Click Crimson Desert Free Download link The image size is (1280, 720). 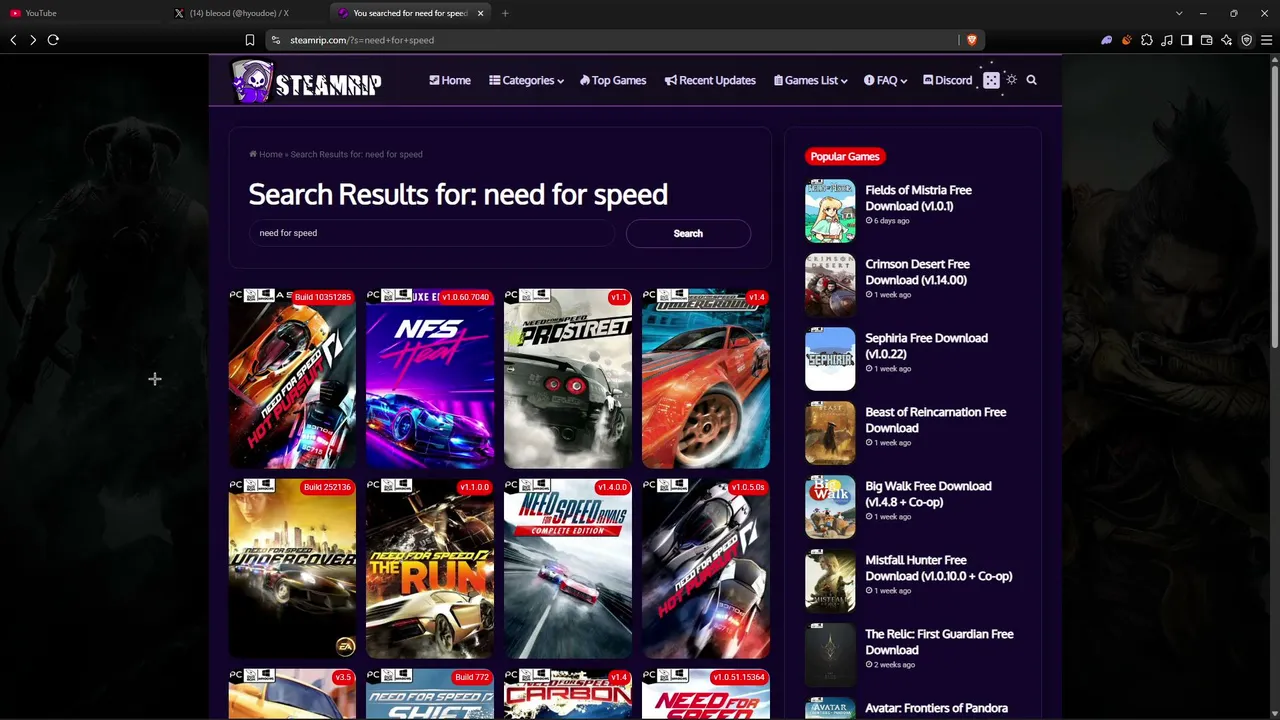tap(917, 272)
